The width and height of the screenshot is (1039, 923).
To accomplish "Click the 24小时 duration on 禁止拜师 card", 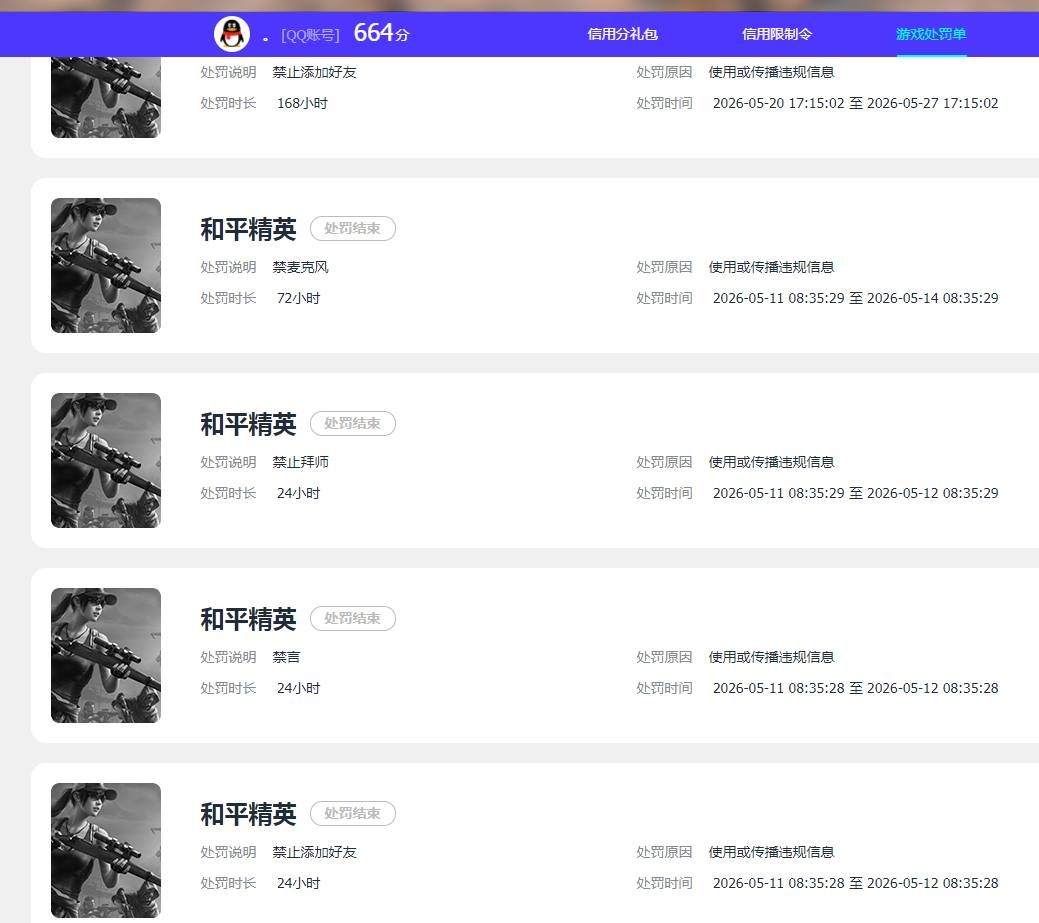I will click(x=298, y=493).
